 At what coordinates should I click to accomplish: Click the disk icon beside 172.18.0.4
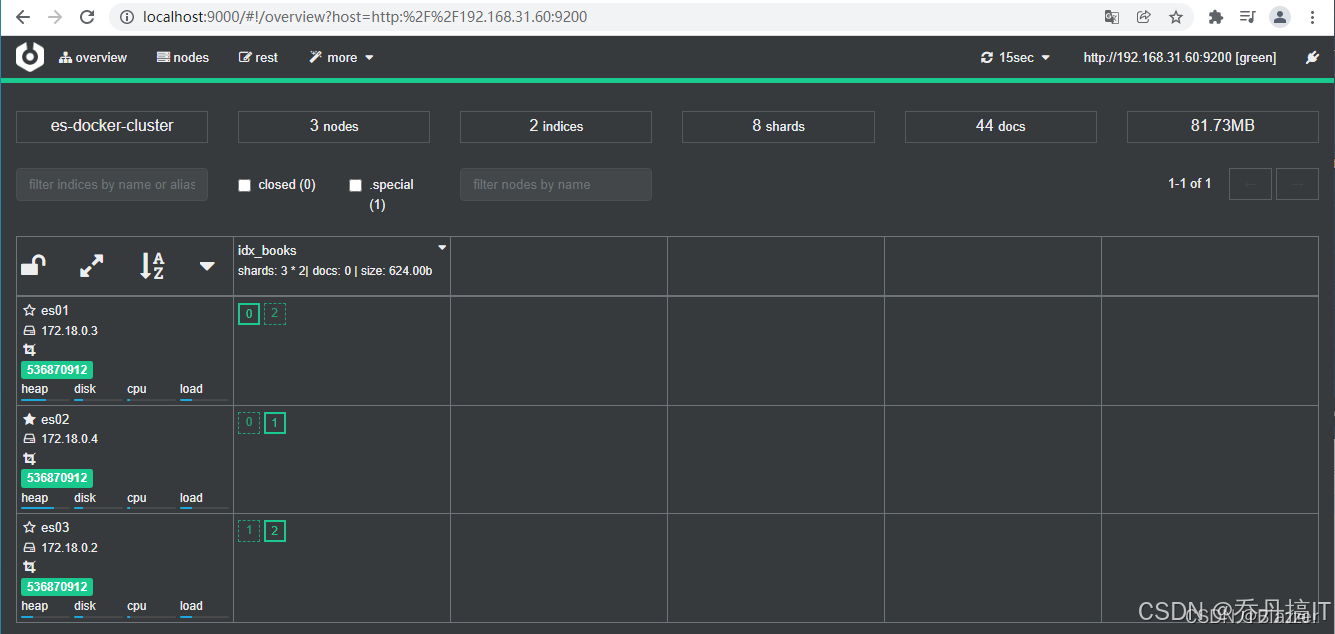pyautogui.click(x=29, y=439)
